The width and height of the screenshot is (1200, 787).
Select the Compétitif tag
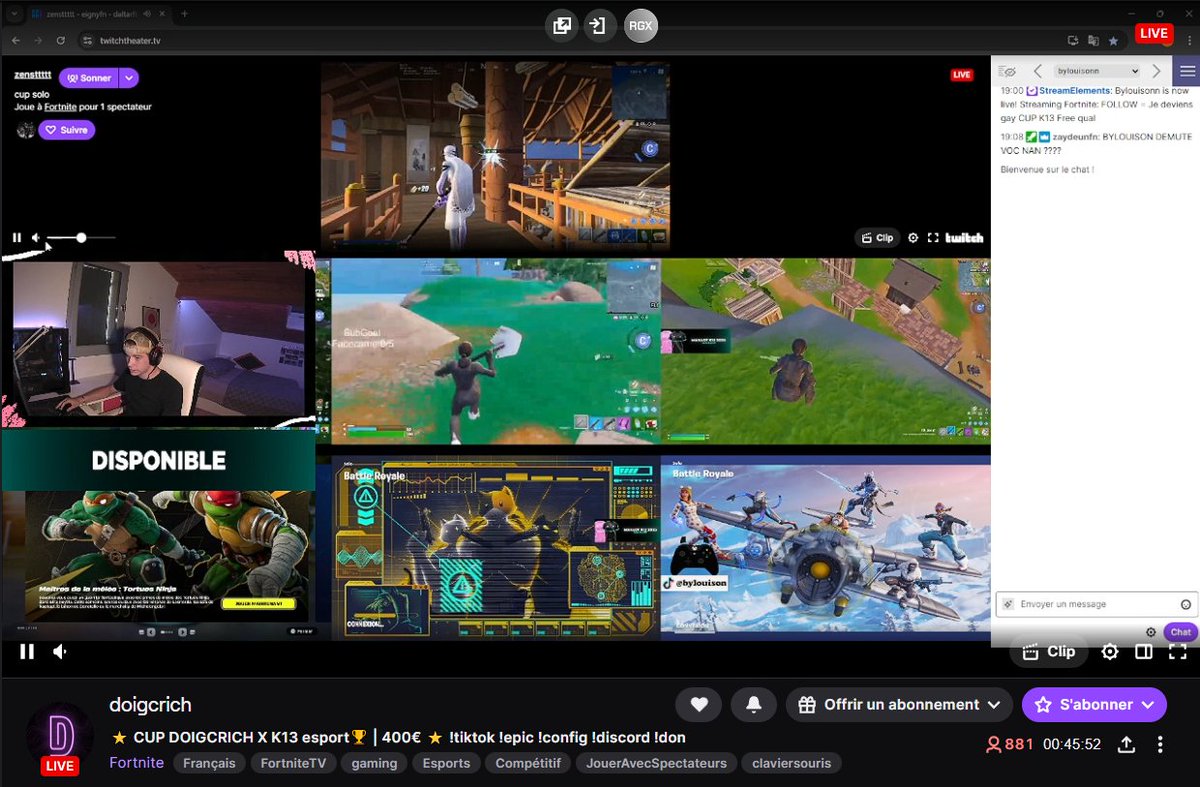point(529,763)
